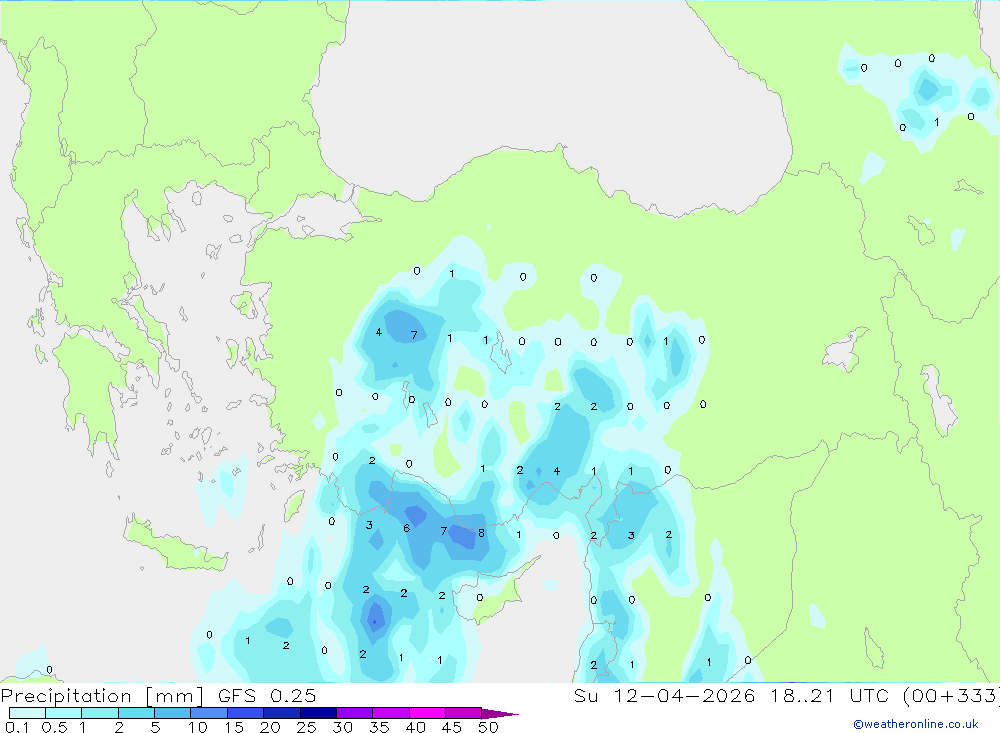This screenshot has width=1000, height=733.
Task: Pick the 15–20 mm legend color swatch
Action: 246,713
